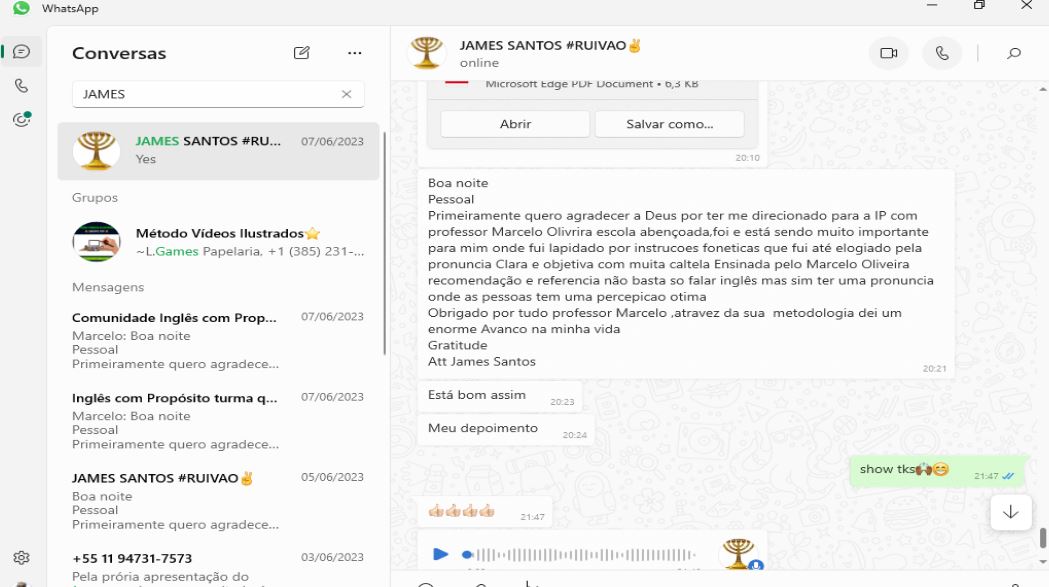This screenshot has height=587, width=1049.
Task: Click the chat scrollbar down arrow
Action: point(1042,562)
